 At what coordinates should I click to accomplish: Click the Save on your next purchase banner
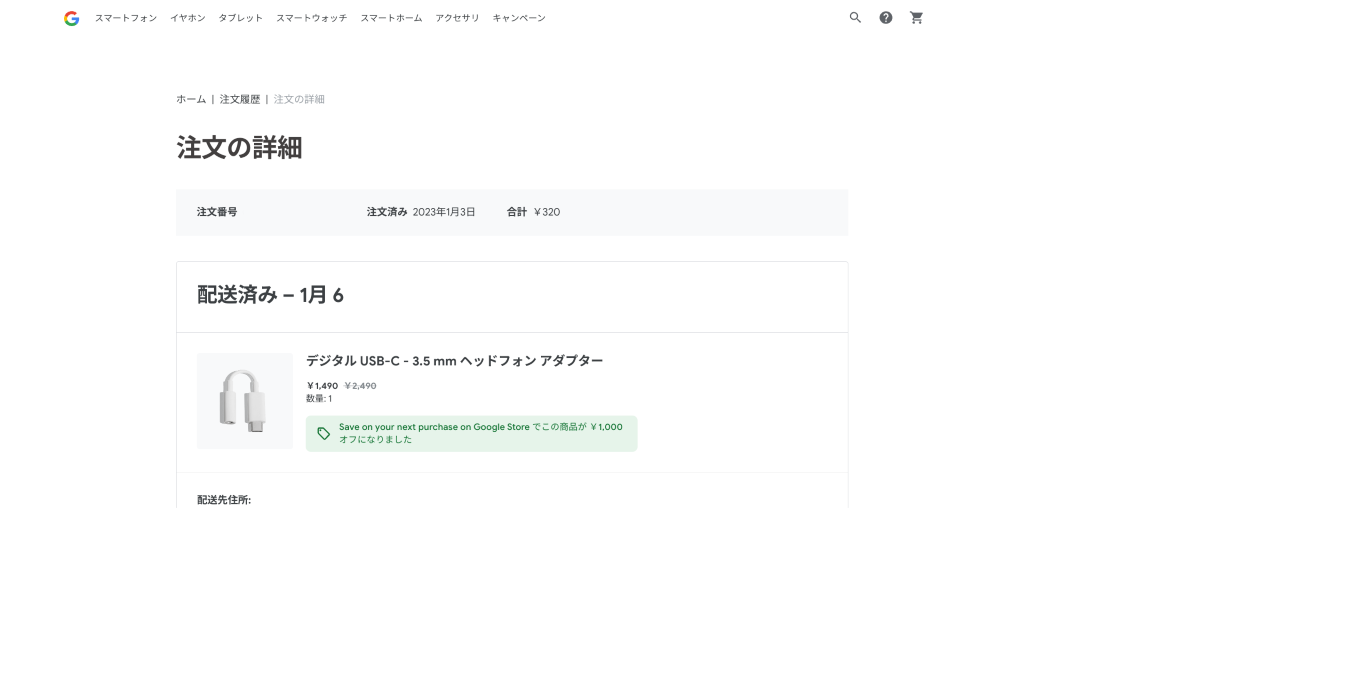pyautogui.click(x=471, y=433)
